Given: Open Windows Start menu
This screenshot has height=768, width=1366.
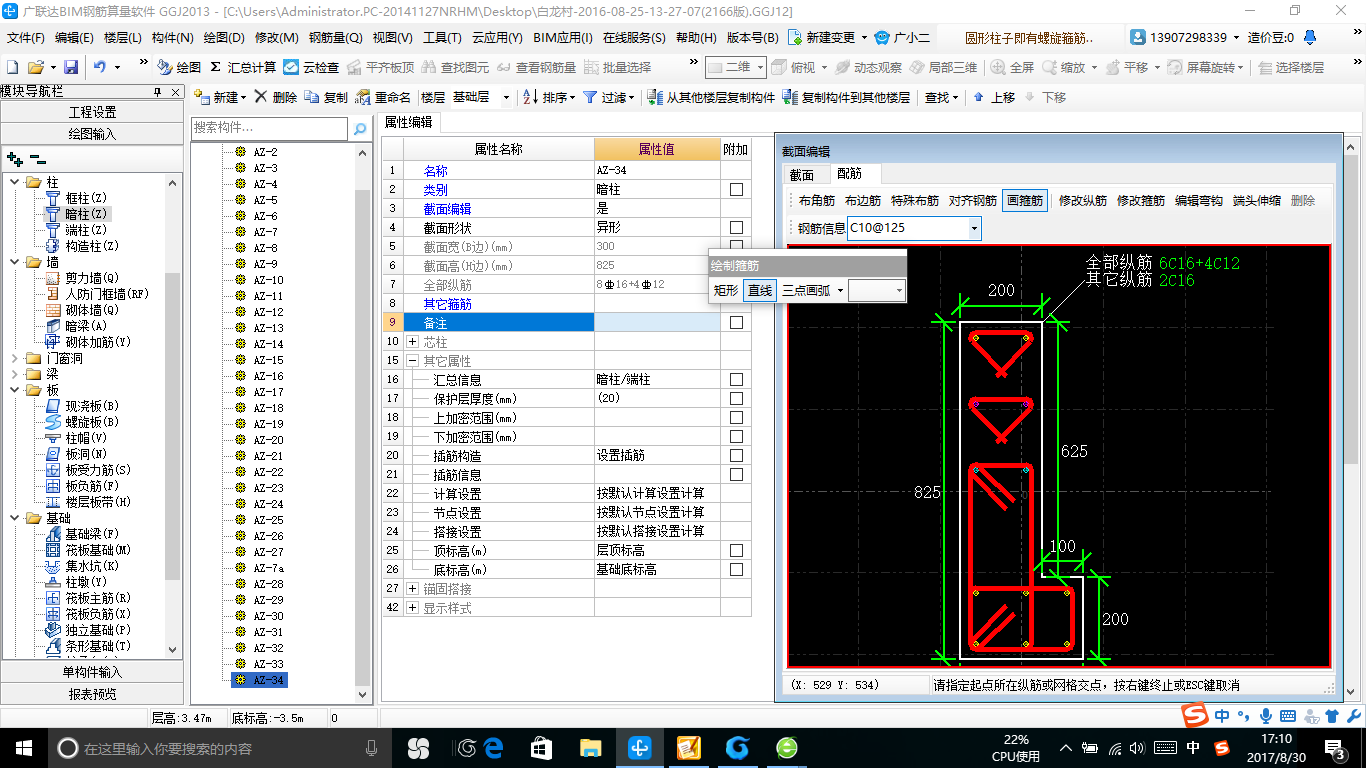Looking at the screenshot, I should 22,747.
